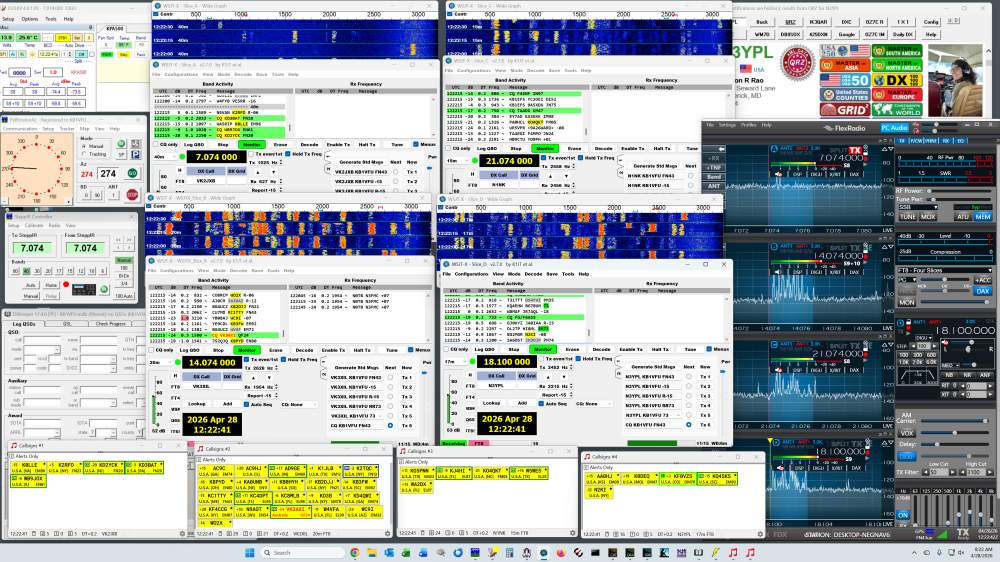The height and width of the screenshot is (562, 1000).
Task: Open Options menu in DDUtil
Action: click(x=30, y=19)
